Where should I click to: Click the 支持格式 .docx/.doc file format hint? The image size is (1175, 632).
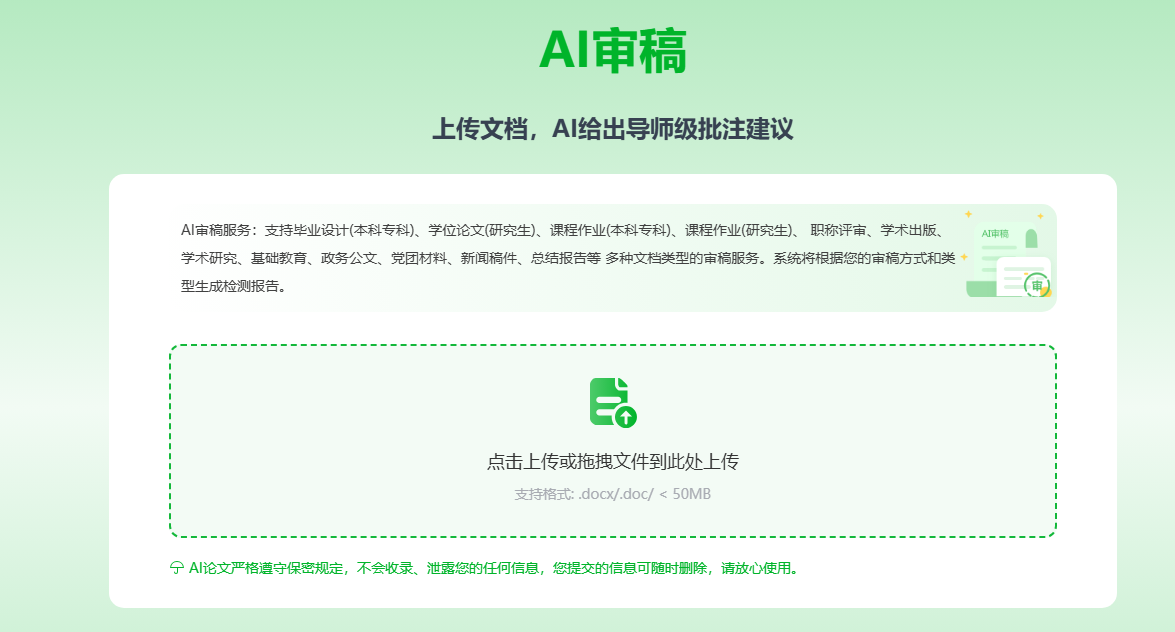(612, 494)
